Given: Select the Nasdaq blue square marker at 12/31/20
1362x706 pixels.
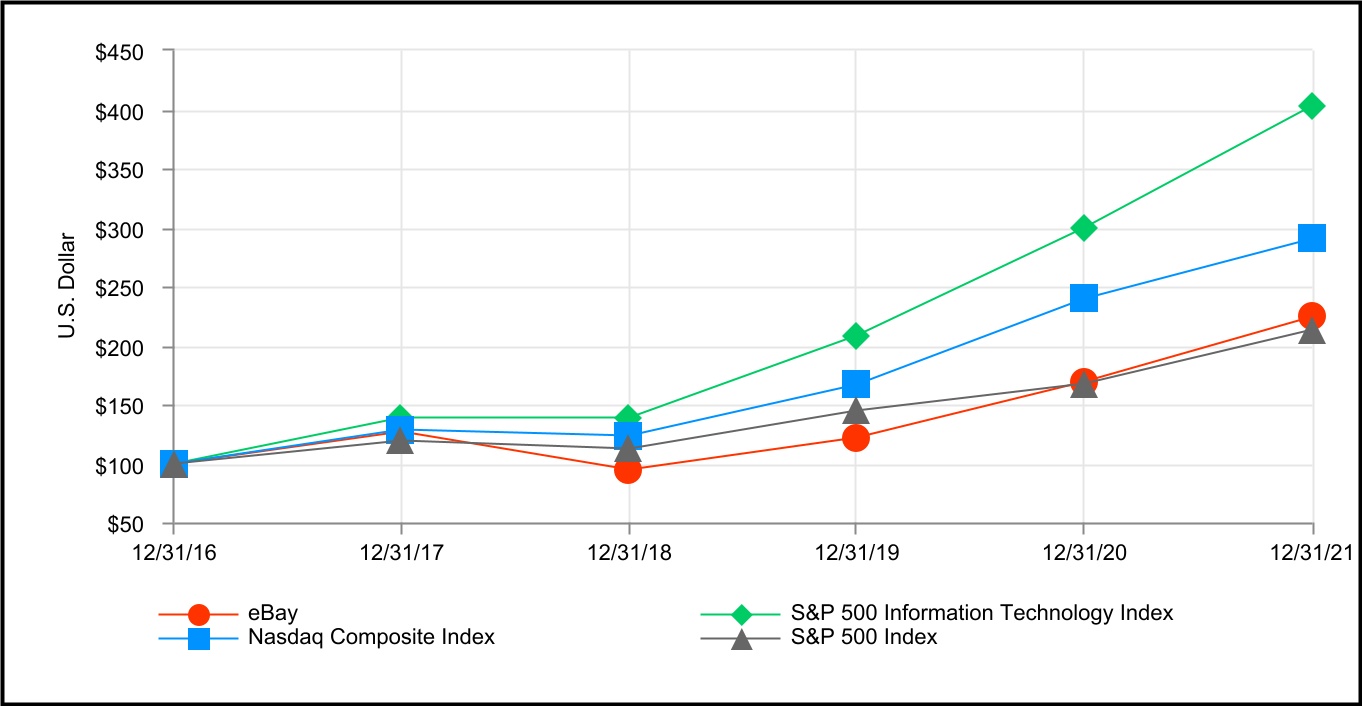Looking at the screenshot, I should click(x=1084, y=297).
